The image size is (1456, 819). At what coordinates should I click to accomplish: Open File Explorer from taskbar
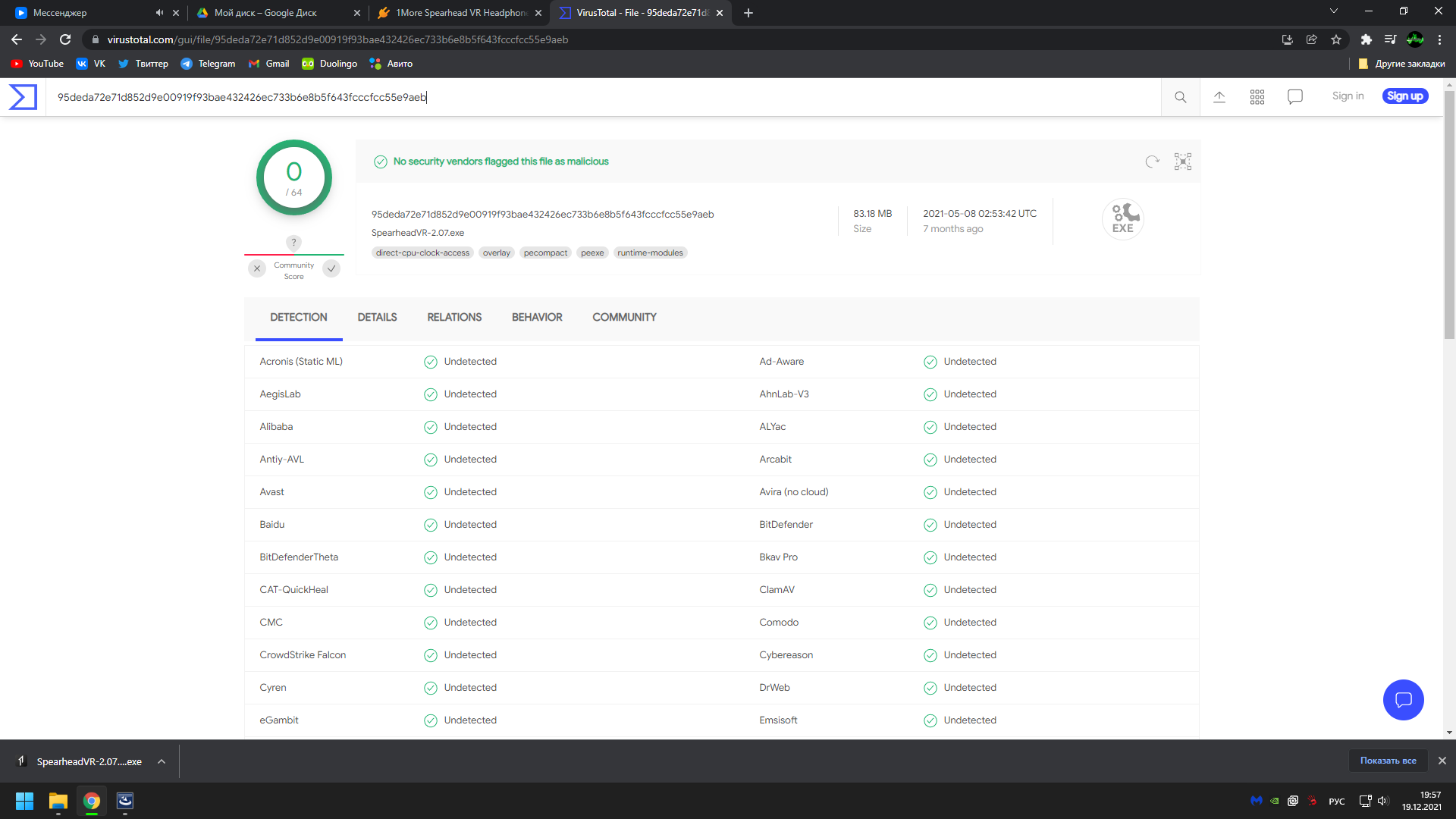[x=58, y=801]
